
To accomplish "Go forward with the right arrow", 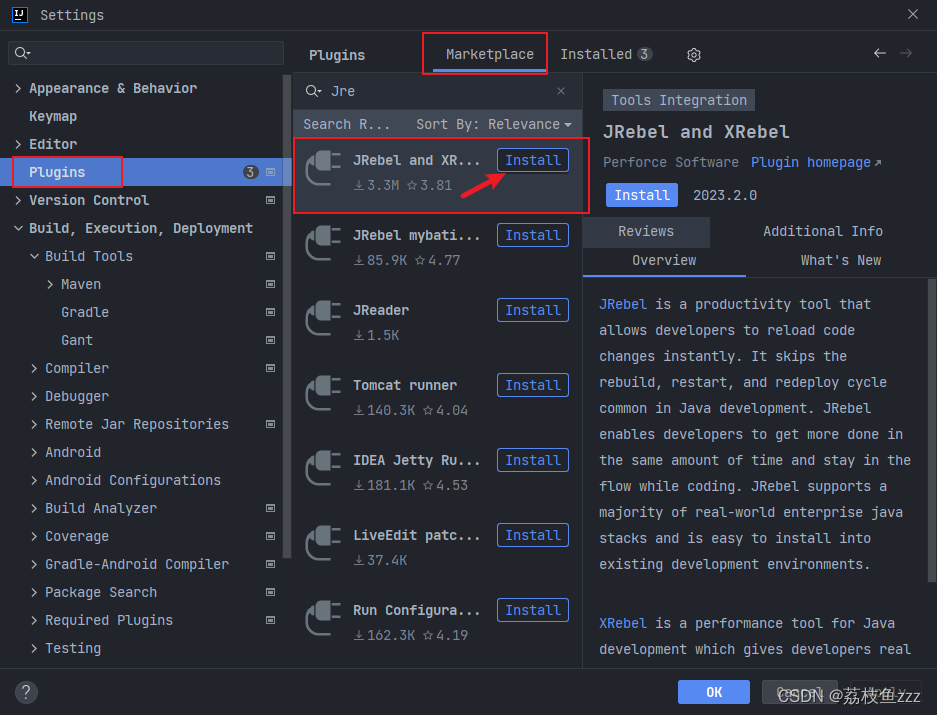I will [x=906, y=53].
